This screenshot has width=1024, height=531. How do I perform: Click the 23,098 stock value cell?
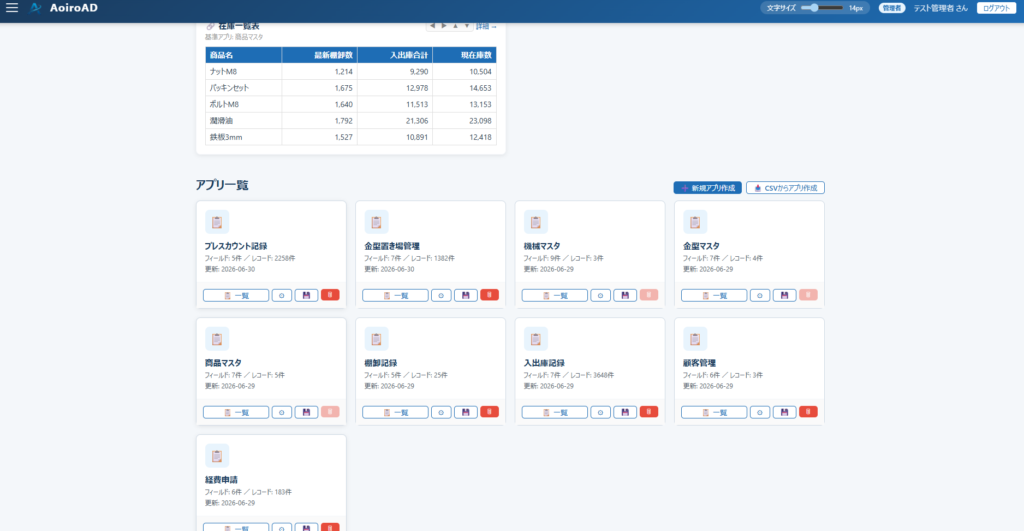pos(464,121)
